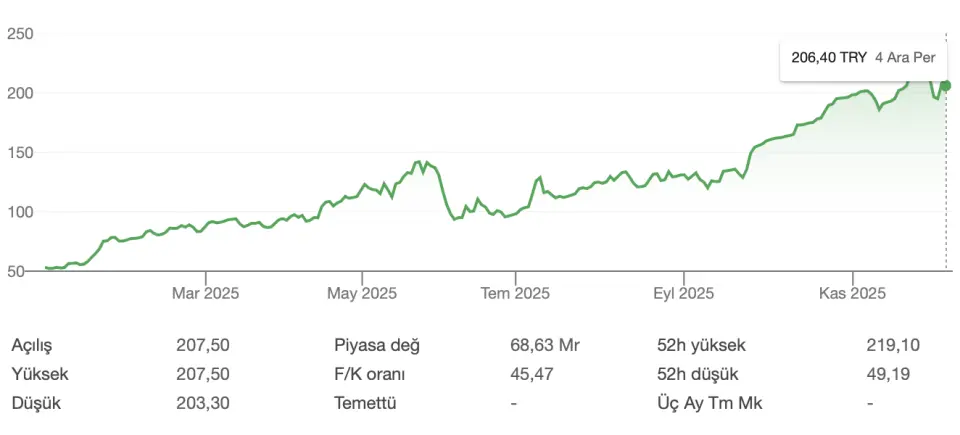
Task: Click the 150 value on price axis
Action: tap(21, 153)
